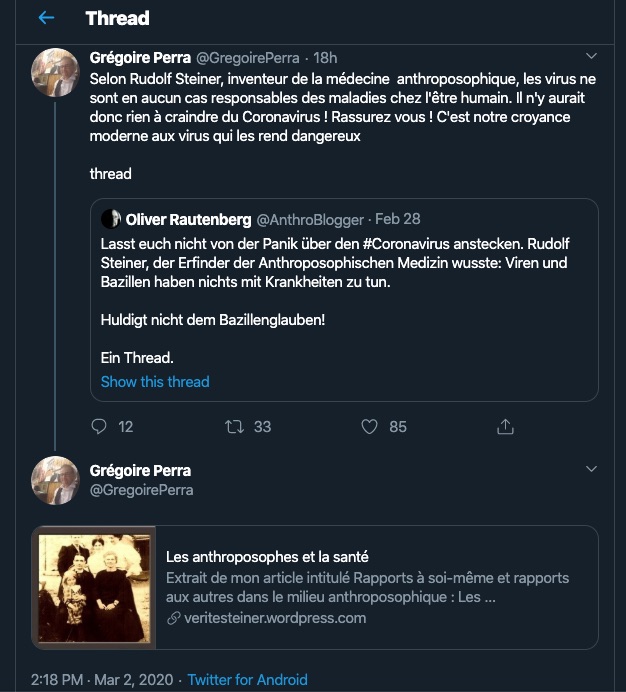Image resolution: width=626 pixels, height=692 pixels.
Task: Click the 18h timestamp on first tweet
Action: tap(325, 57)
